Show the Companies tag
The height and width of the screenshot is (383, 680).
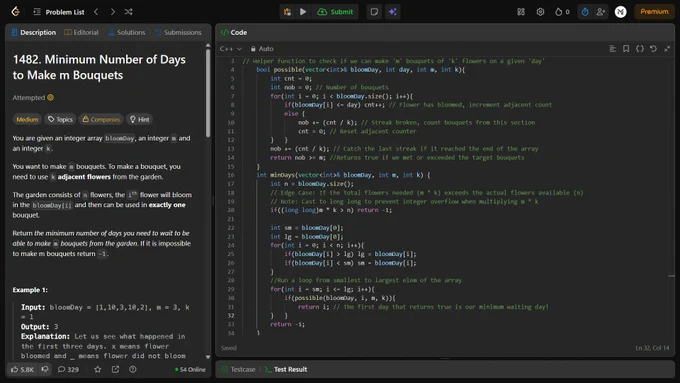click(101, 119)
